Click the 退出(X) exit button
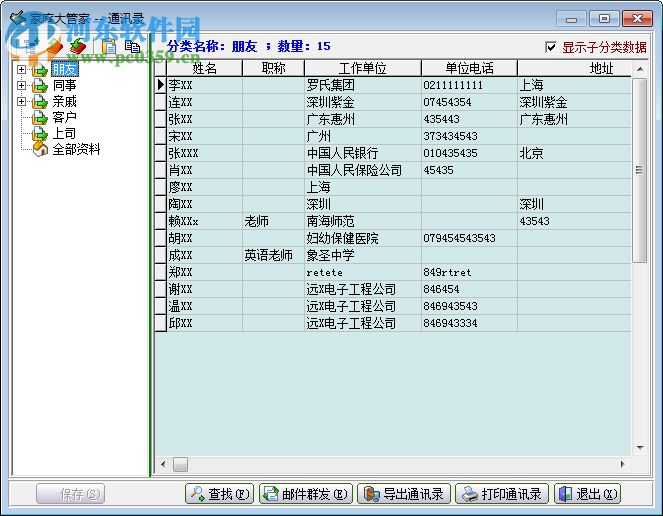Screen dimensions: 663x516 click(588, 494)
